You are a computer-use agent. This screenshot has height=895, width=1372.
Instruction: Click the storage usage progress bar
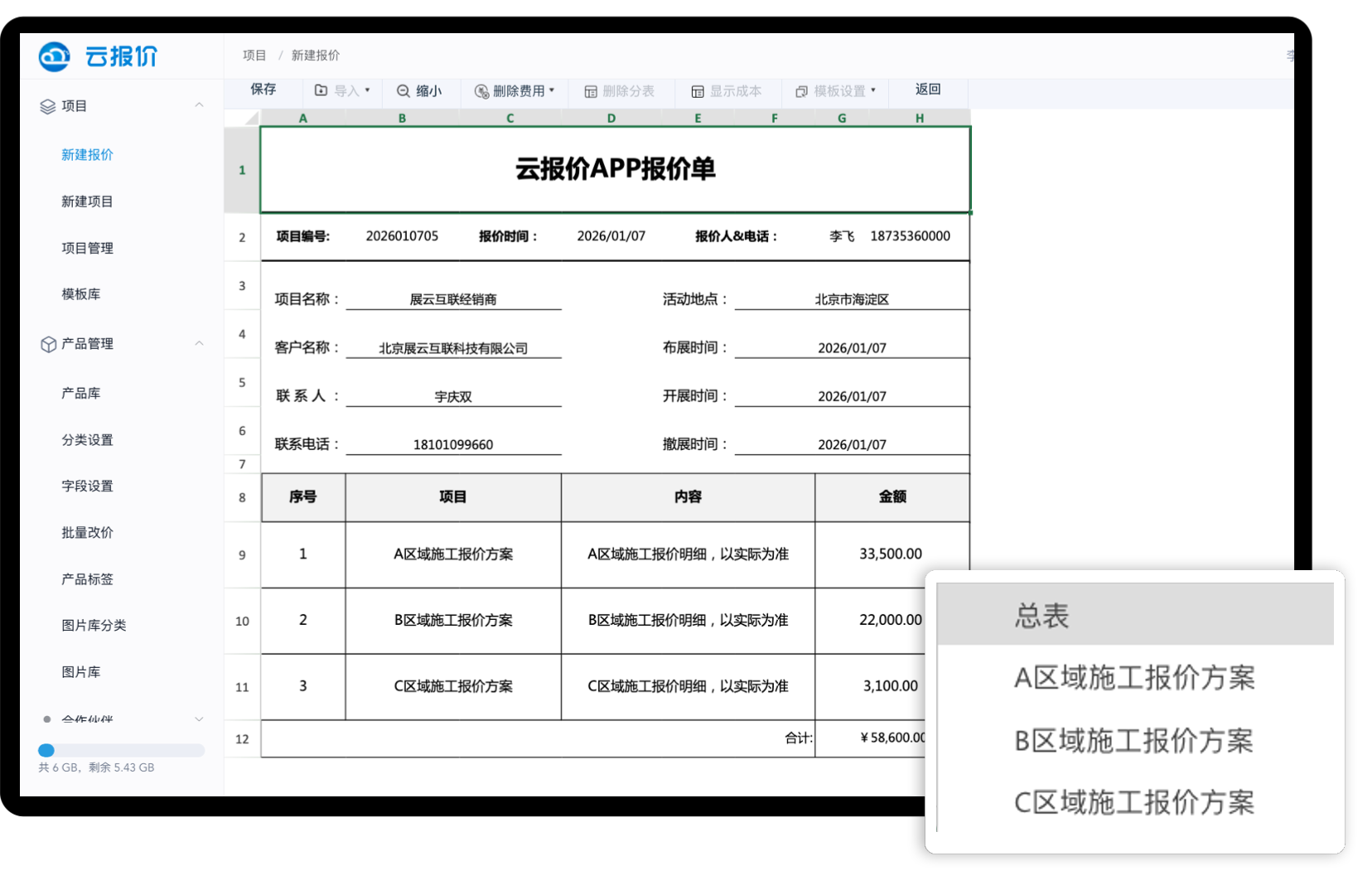pyautogui.click(x=121, y=750)
